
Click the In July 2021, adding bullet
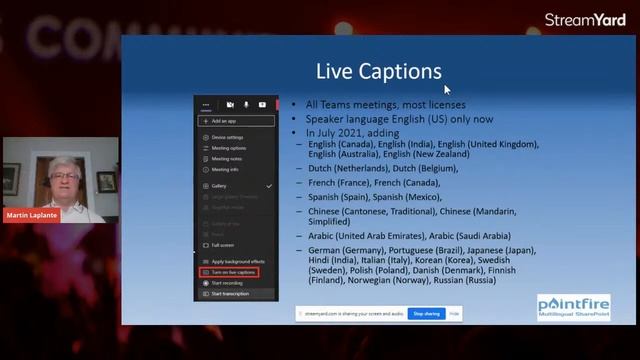point(353,133)
